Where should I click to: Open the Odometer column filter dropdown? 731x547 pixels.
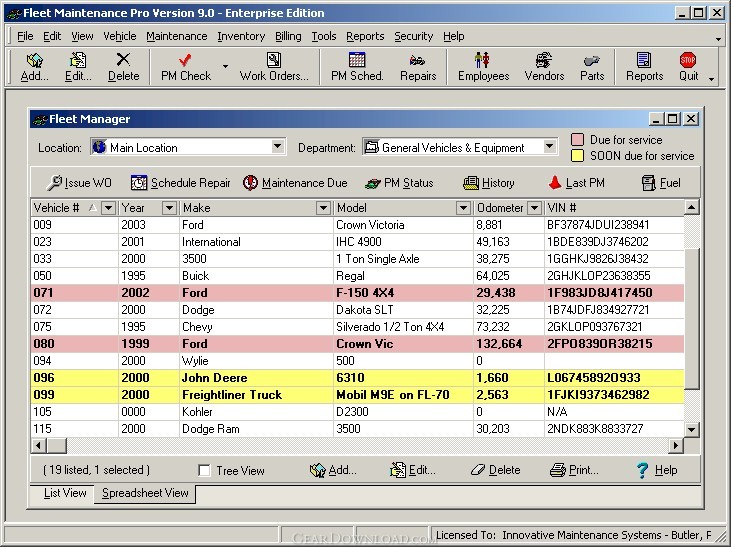tap(535, 208)
